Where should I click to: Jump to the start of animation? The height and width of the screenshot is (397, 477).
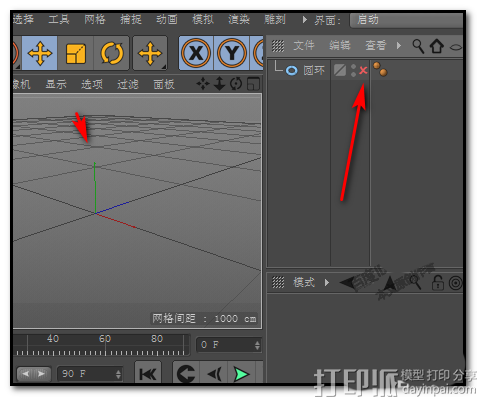(x=148, y=374)
